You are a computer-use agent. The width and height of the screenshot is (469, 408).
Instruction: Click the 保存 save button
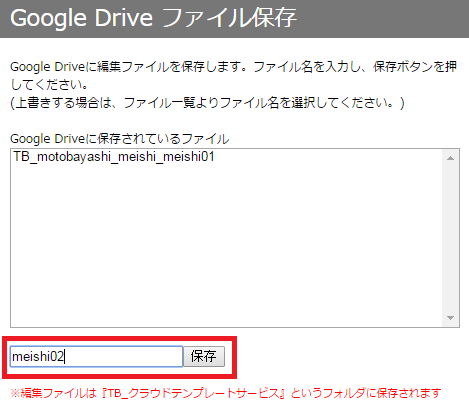(204, 357)
